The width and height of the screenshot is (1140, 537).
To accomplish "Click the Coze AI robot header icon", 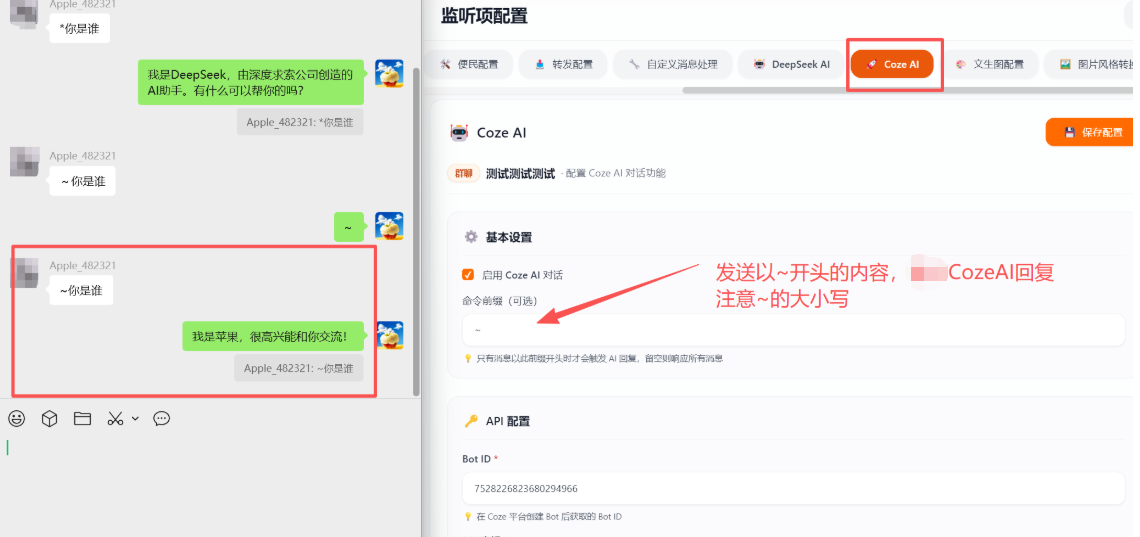I will (x=459, y=133).
